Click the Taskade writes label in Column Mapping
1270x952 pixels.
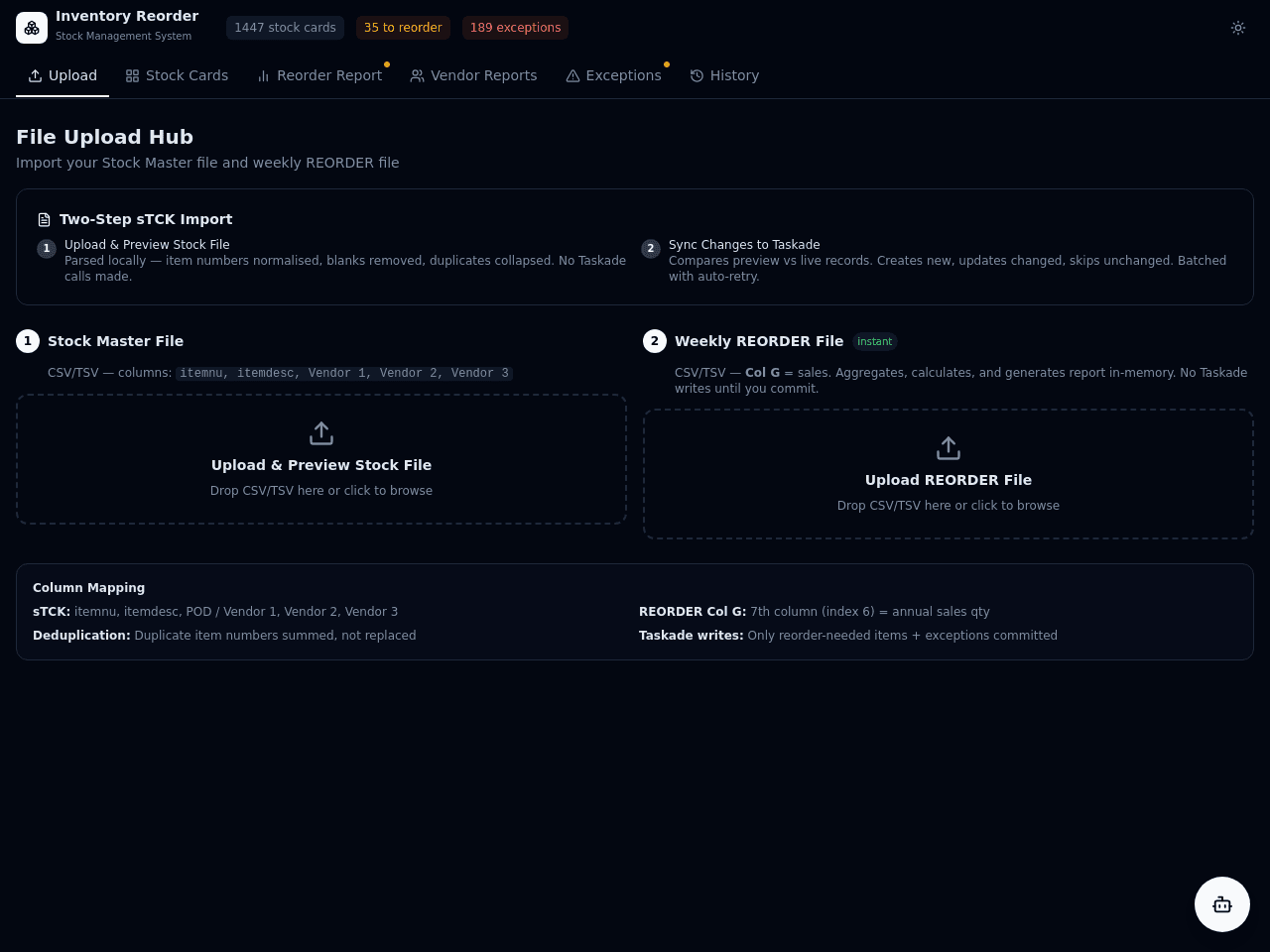point(692,636)
